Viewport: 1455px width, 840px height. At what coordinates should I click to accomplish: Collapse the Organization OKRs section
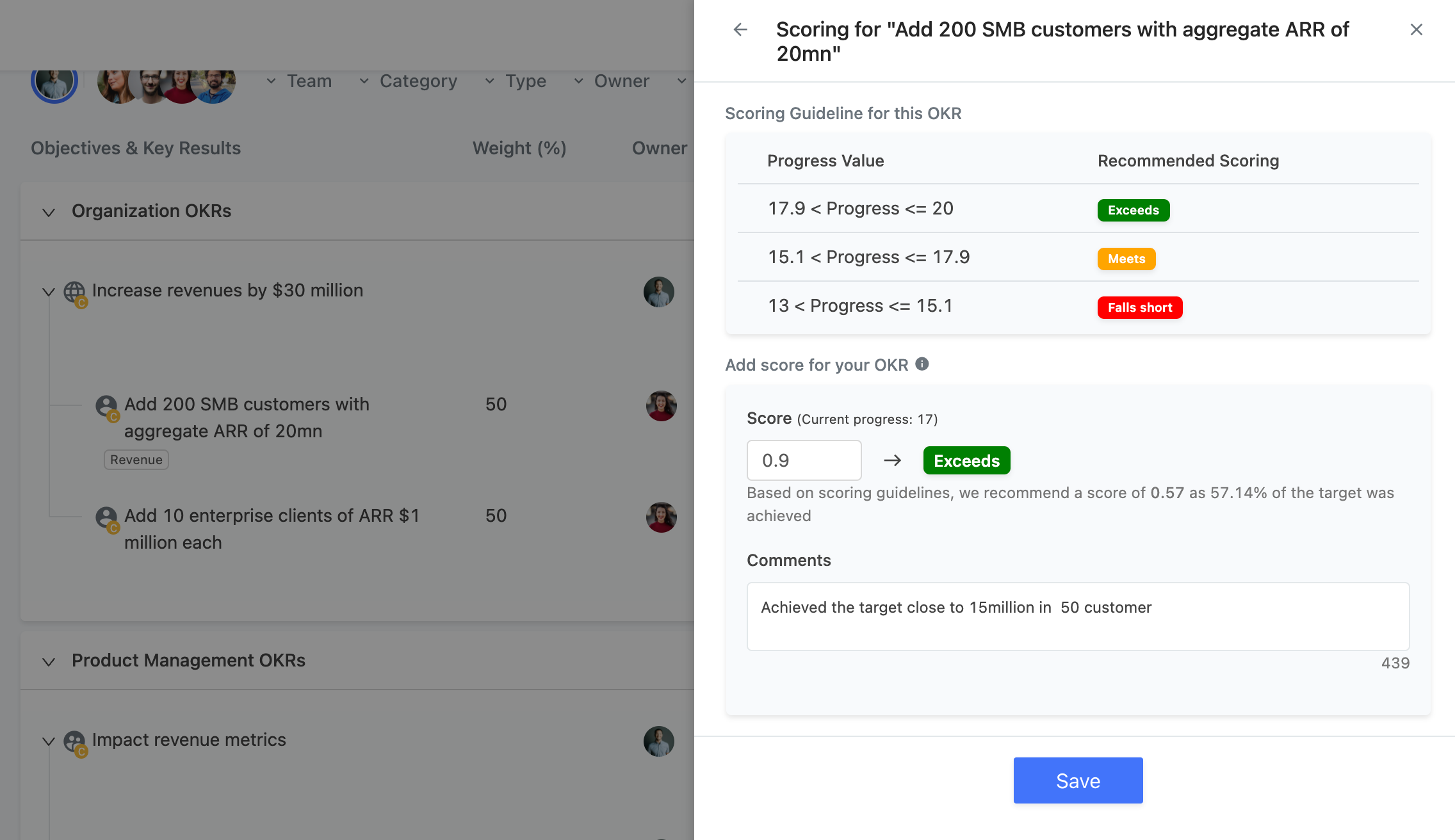pos(49,212)
